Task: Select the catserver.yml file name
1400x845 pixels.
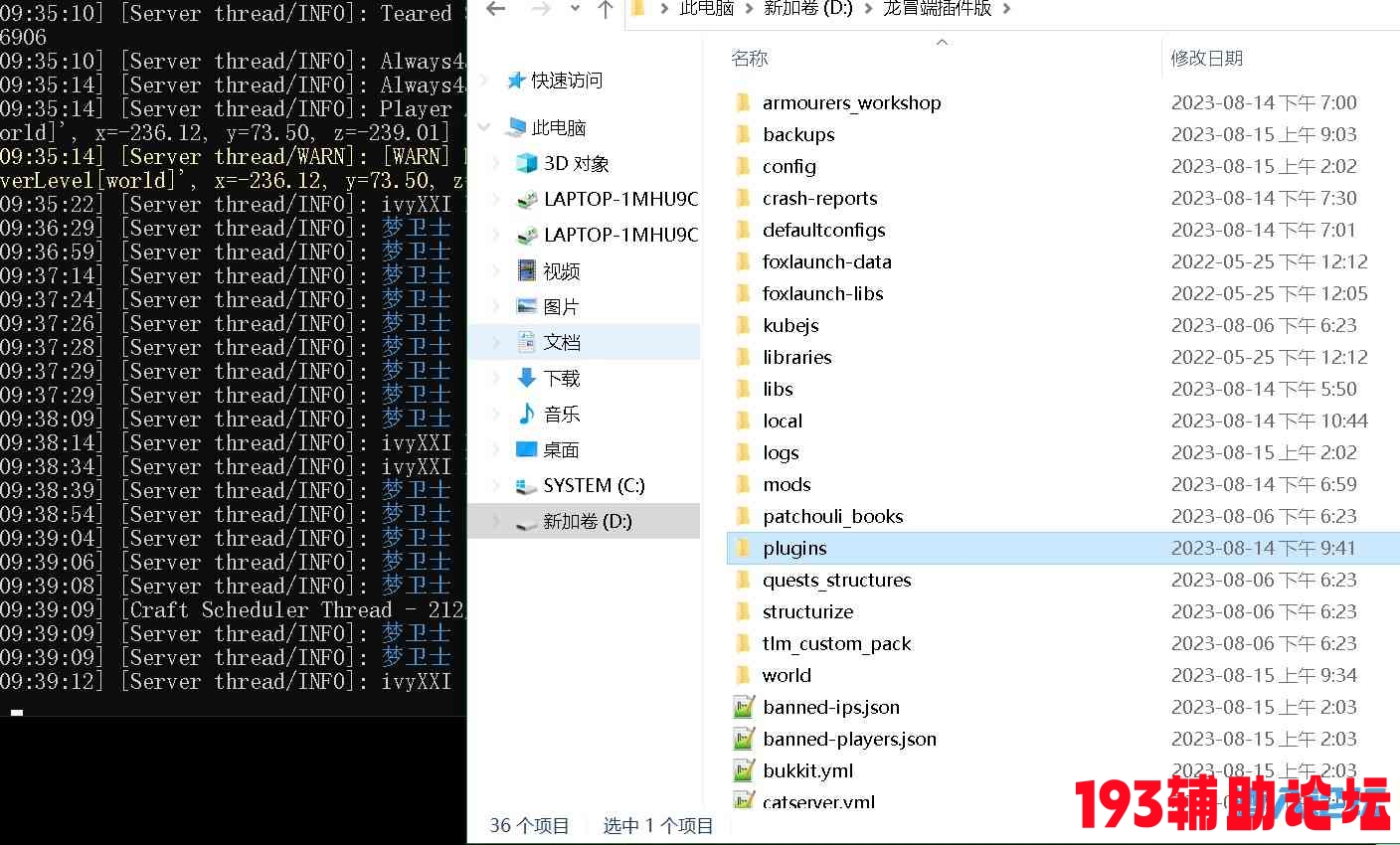Action: coord(819,800)
